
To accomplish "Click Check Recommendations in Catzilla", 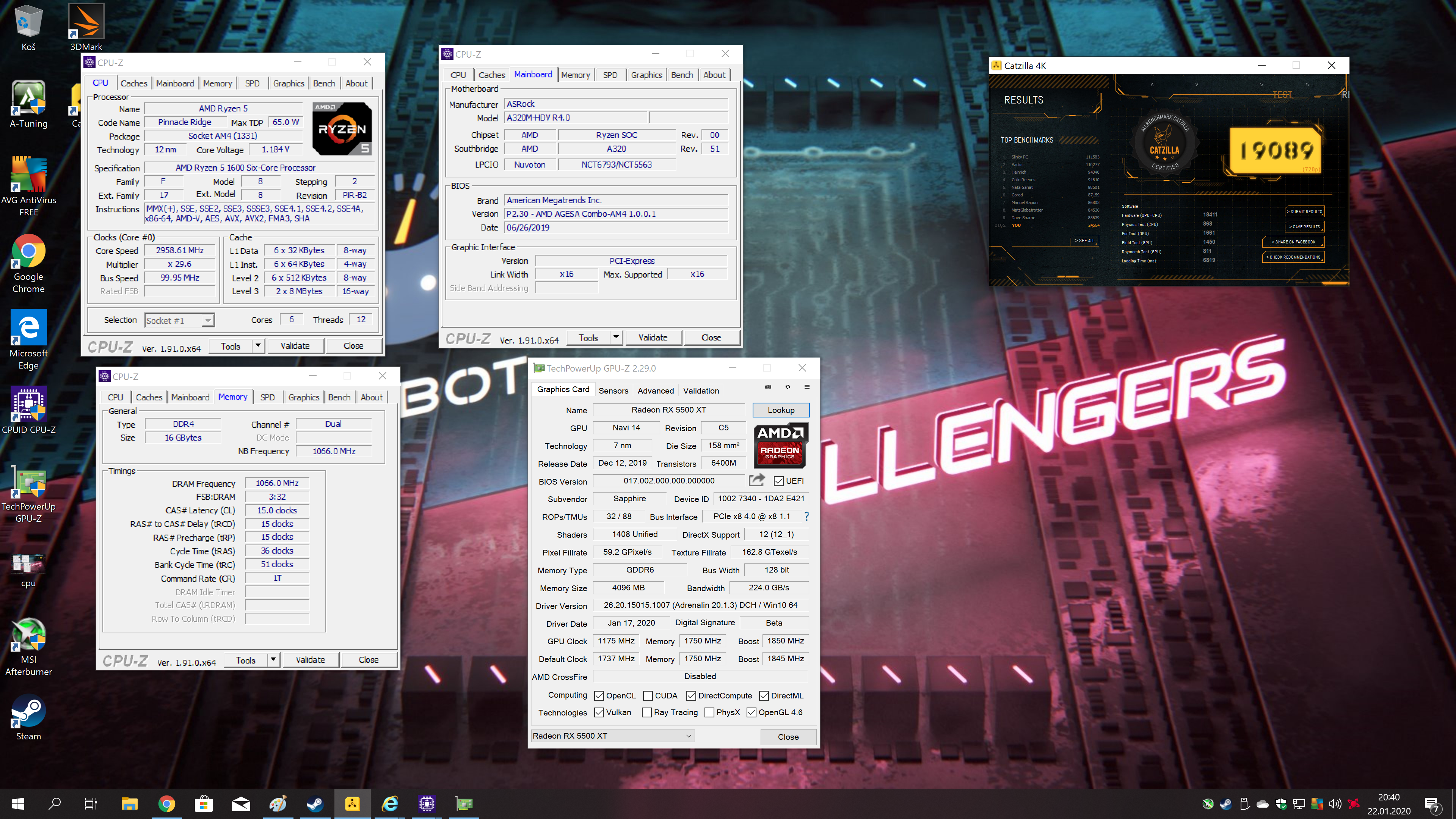I will click(1294, 257).
